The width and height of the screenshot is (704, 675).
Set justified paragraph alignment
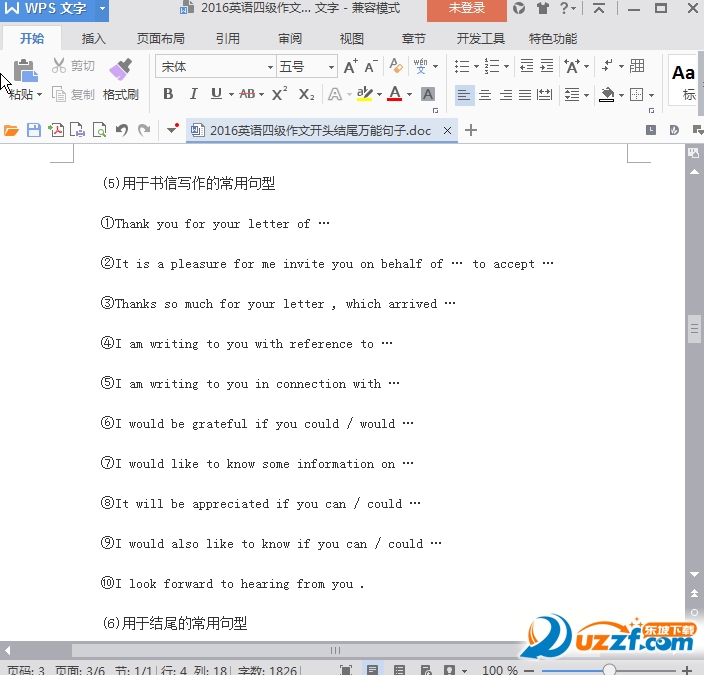pos(525,95)
